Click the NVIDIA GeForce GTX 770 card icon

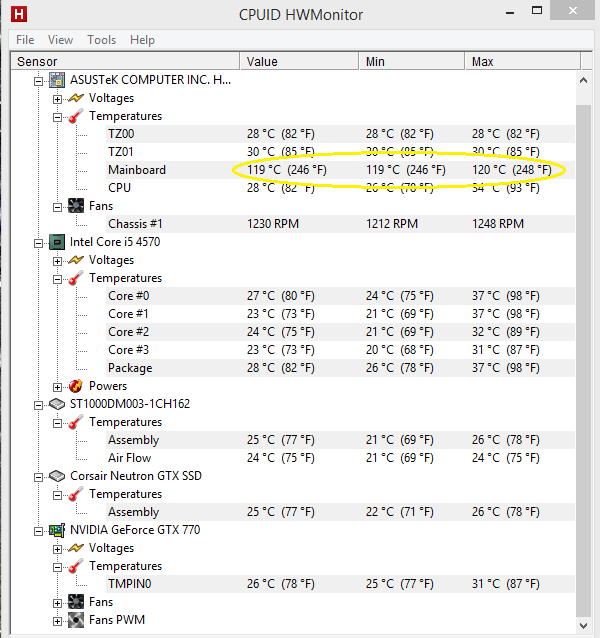tap(57, 530)
